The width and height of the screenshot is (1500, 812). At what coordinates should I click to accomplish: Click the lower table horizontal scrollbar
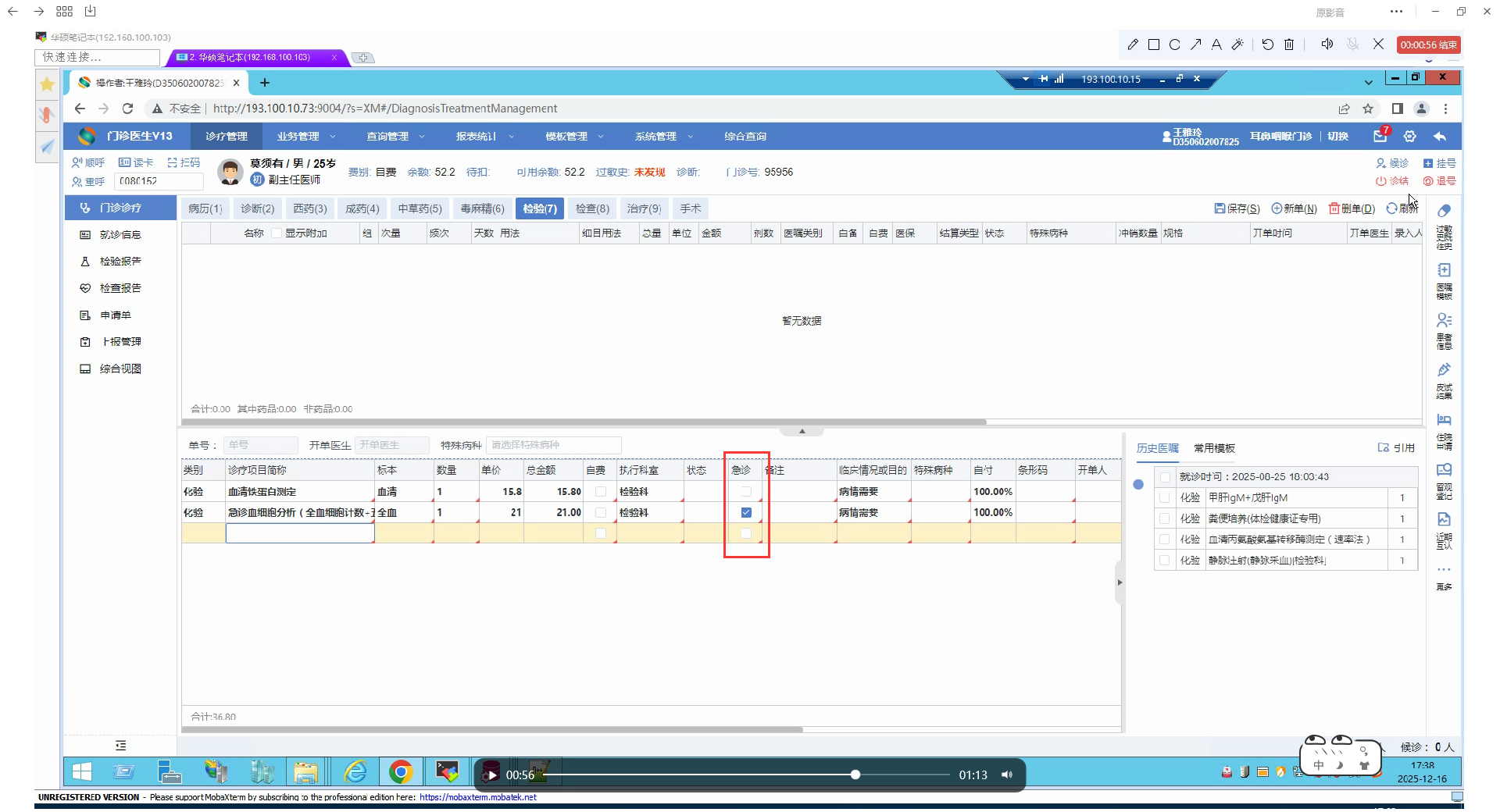click(x=492, y=730)
